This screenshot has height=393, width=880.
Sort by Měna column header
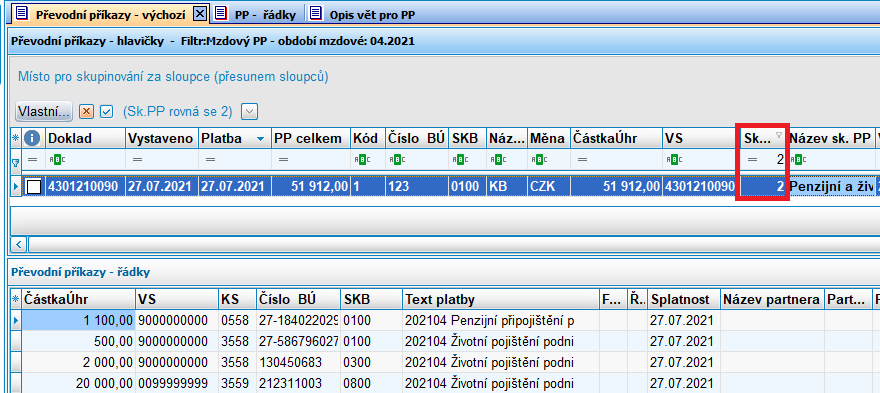[548, 139]
